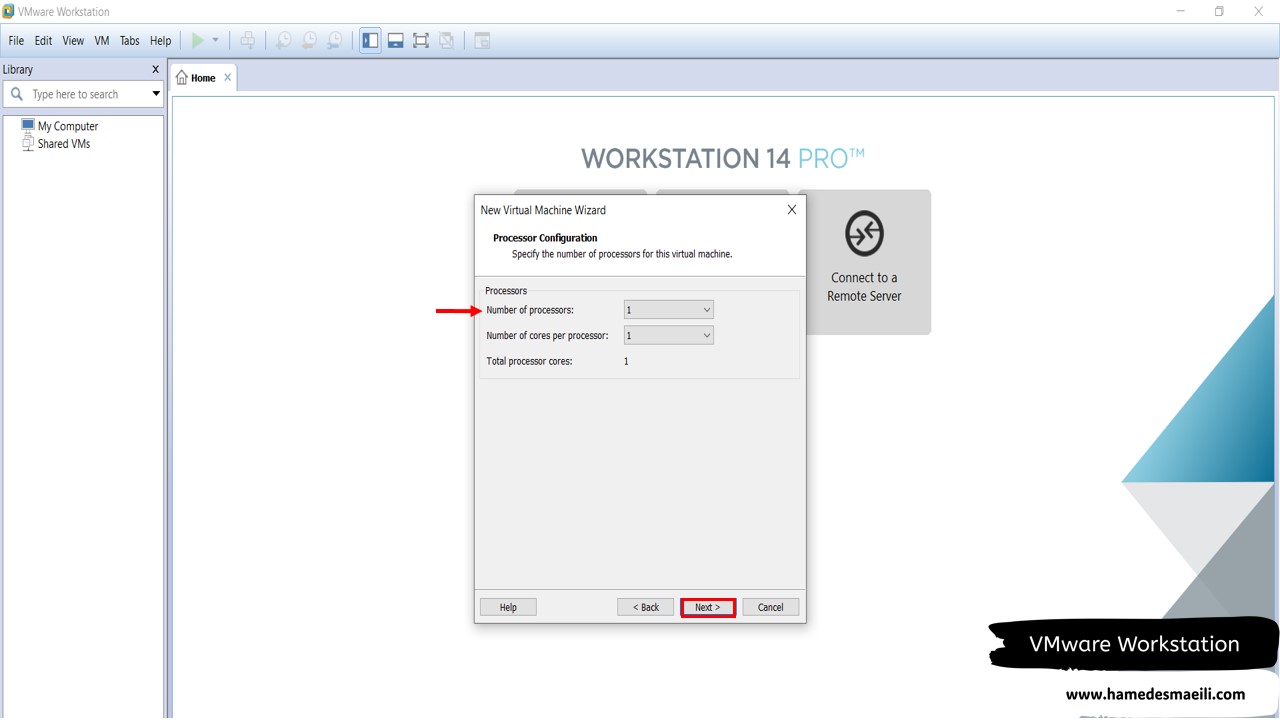Click the Connect to a Remote Server label
1280x720 pixels.
tap(864, 287)
